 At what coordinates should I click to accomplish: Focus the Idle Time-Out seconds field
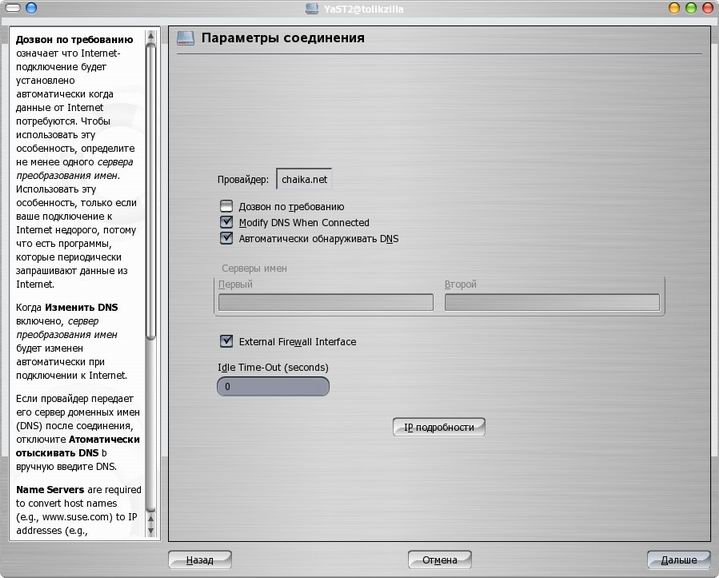[272, 386]
